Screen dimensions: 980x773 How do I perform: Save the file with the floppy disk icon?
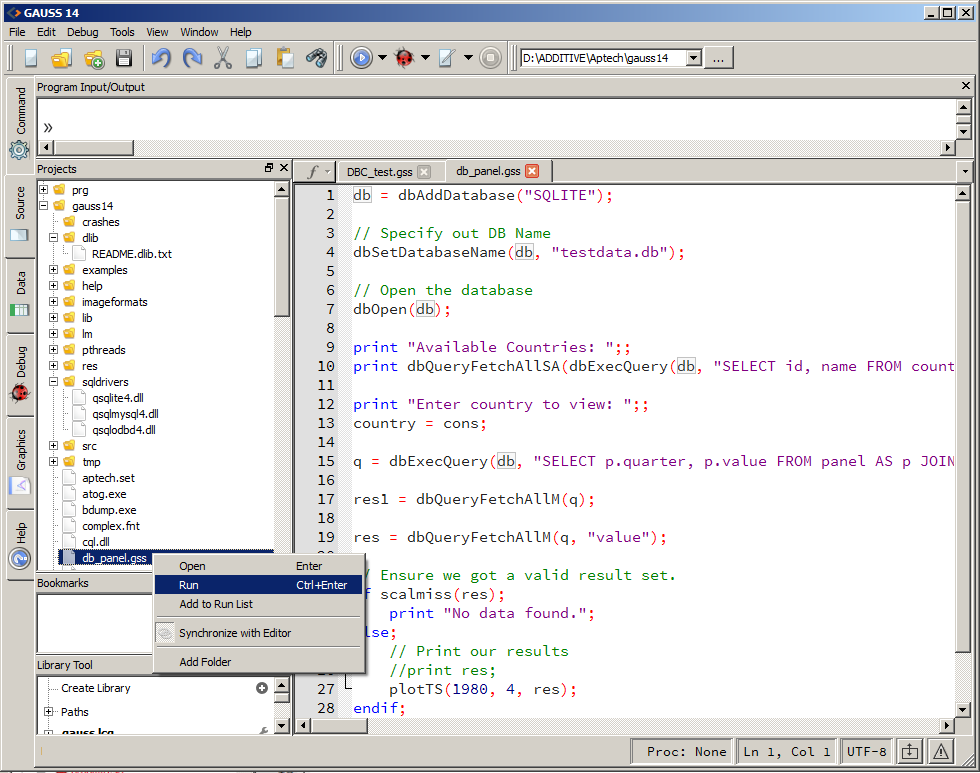(124, 58)
